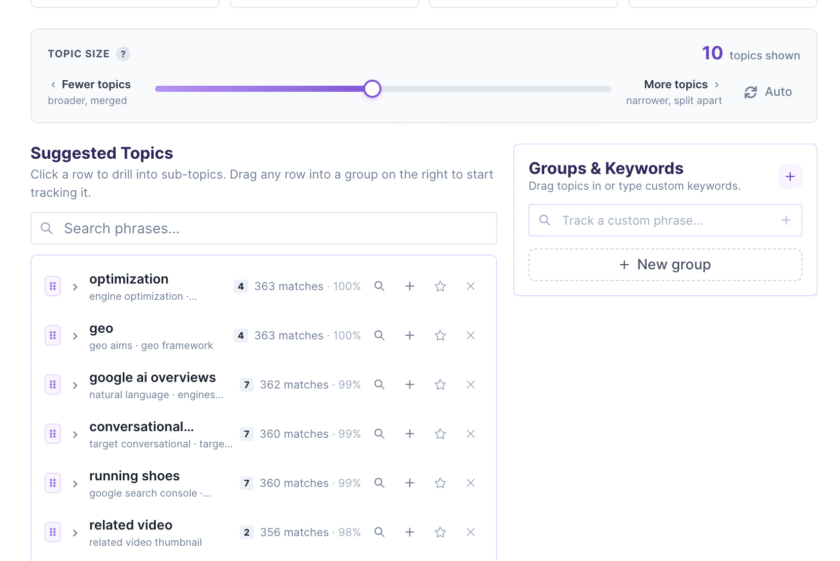The image size is (840, 561).
Task: Expand the running shoes sub-topics
Action: coord(75,484)
